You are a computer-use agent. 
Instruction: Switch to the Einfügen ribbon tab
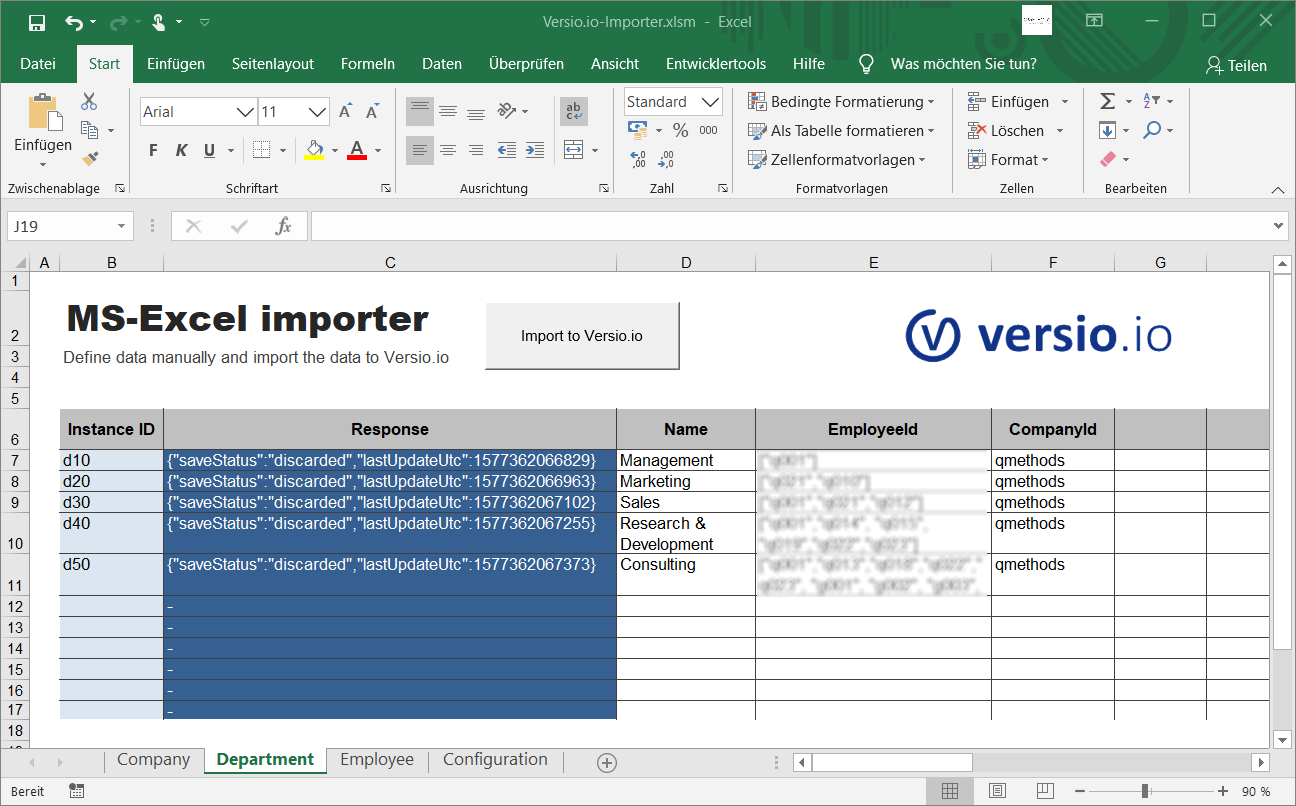pos(176,64)
